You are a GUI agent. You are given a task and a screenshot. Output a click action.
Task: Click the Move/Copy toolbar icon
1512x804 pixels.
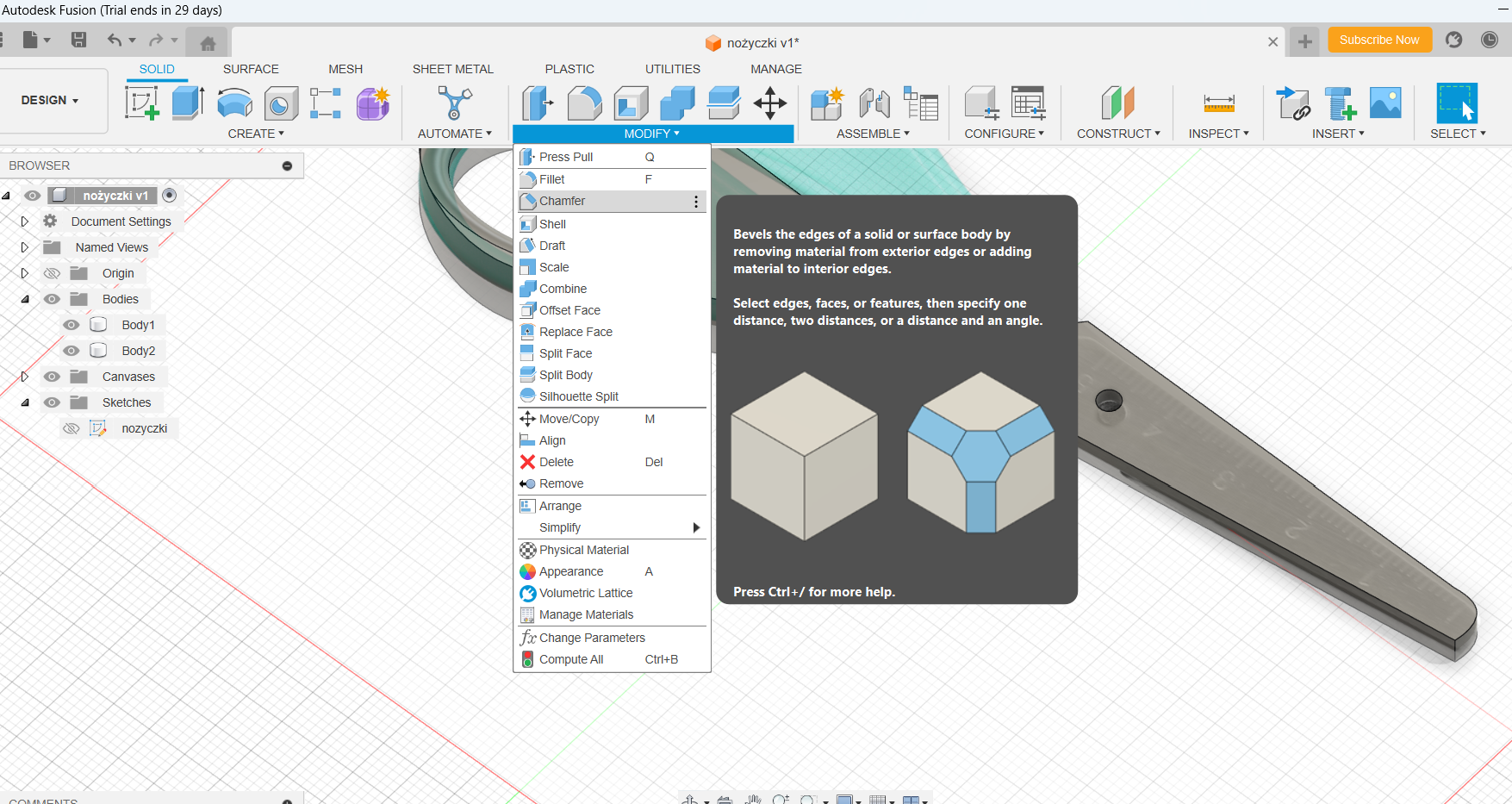[770, 103]
